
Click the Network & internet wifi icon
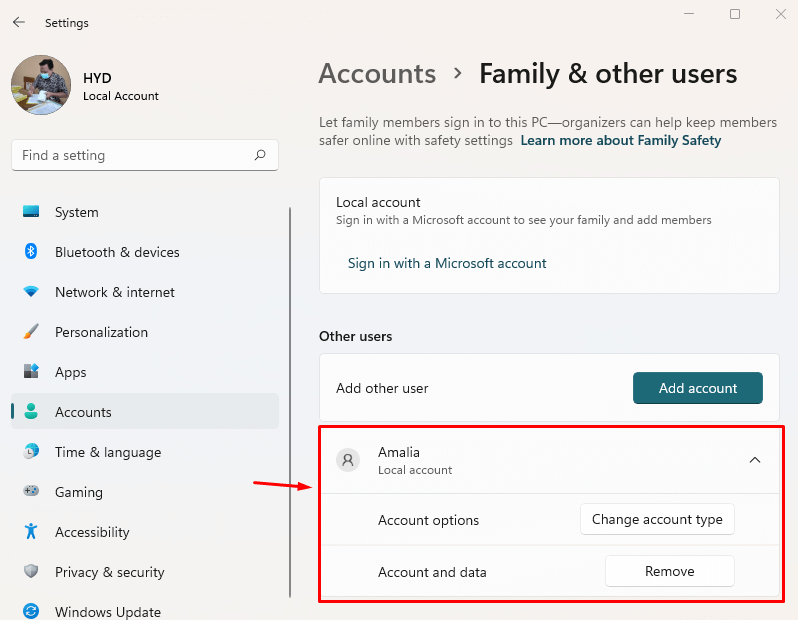[x=31, y=292]
